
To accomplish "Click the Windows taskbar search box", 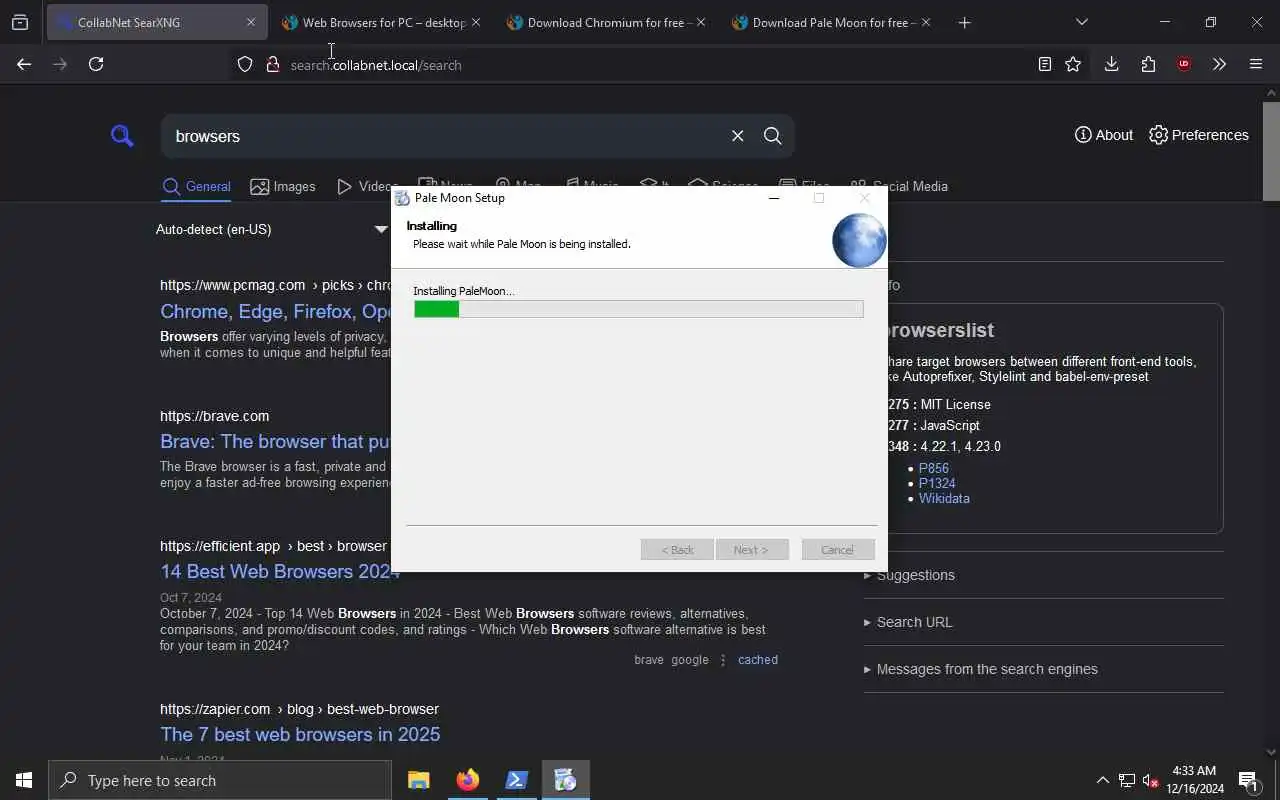I will (x=220, y=780).
